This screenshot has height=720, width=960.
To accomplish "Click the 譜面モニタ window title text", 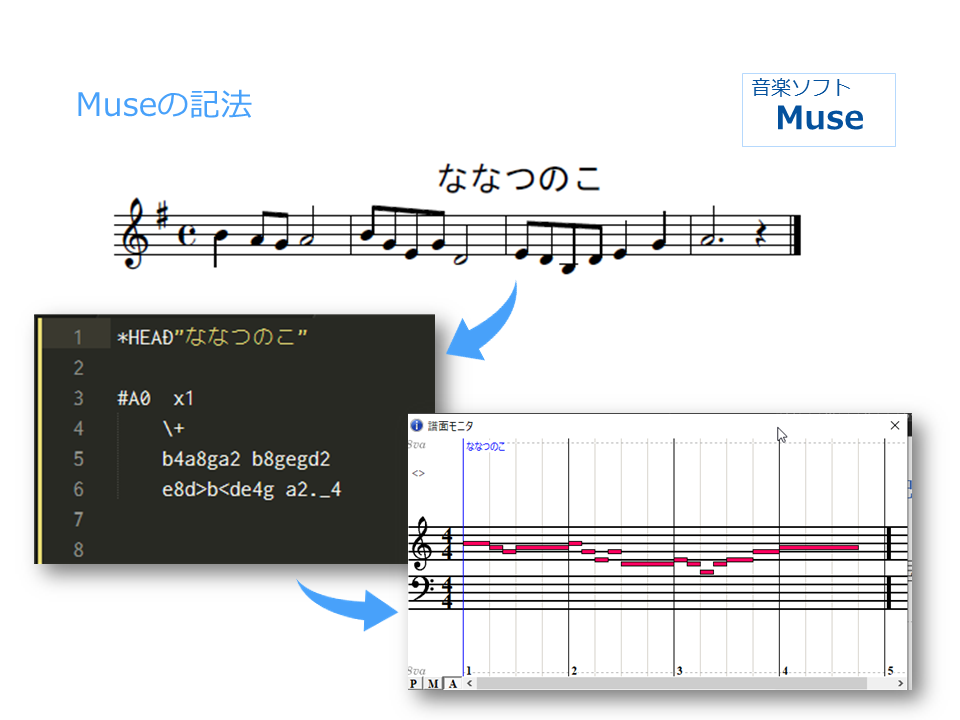I will [450, 426].
